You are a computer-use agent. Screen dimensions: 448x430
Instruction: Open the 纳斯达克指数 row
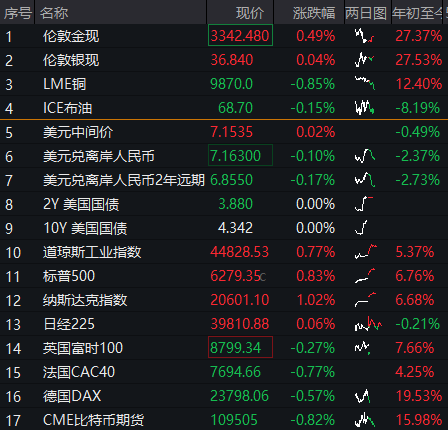point(224,300)
